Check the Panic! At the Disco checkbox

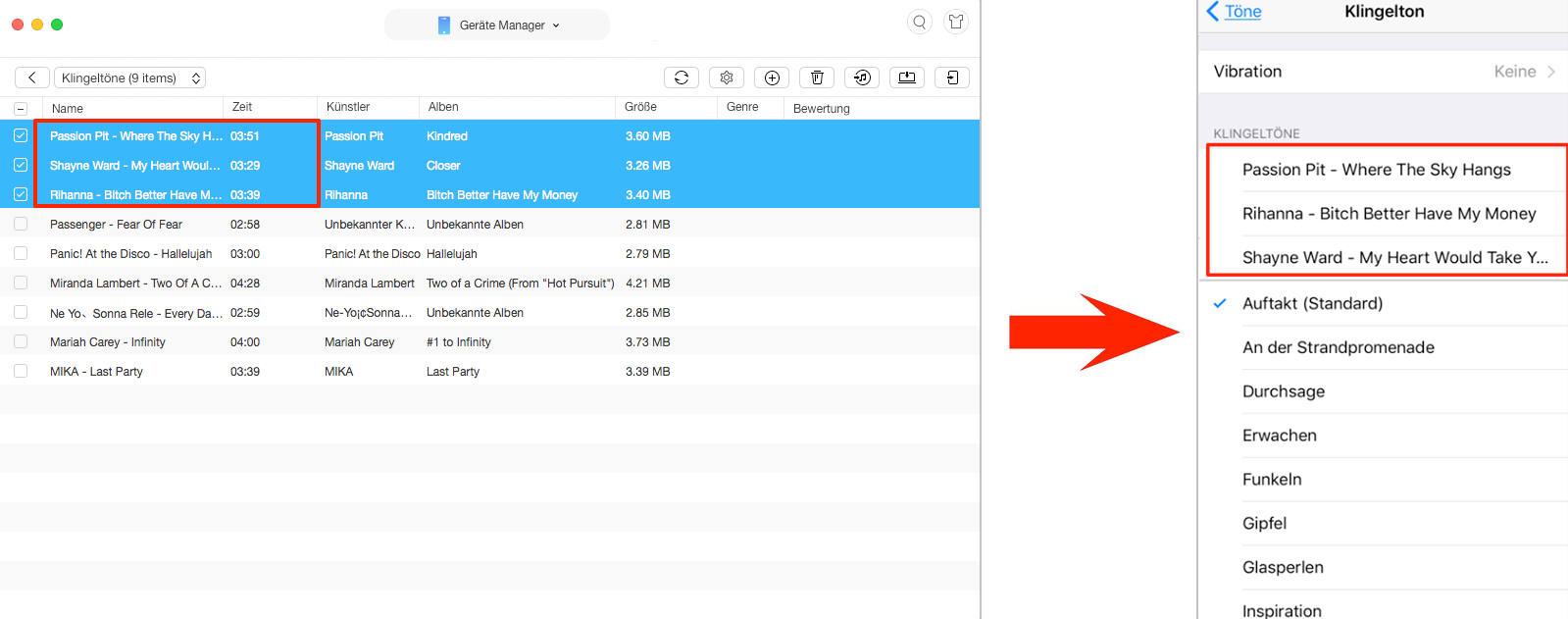click(x=21, y=253)
